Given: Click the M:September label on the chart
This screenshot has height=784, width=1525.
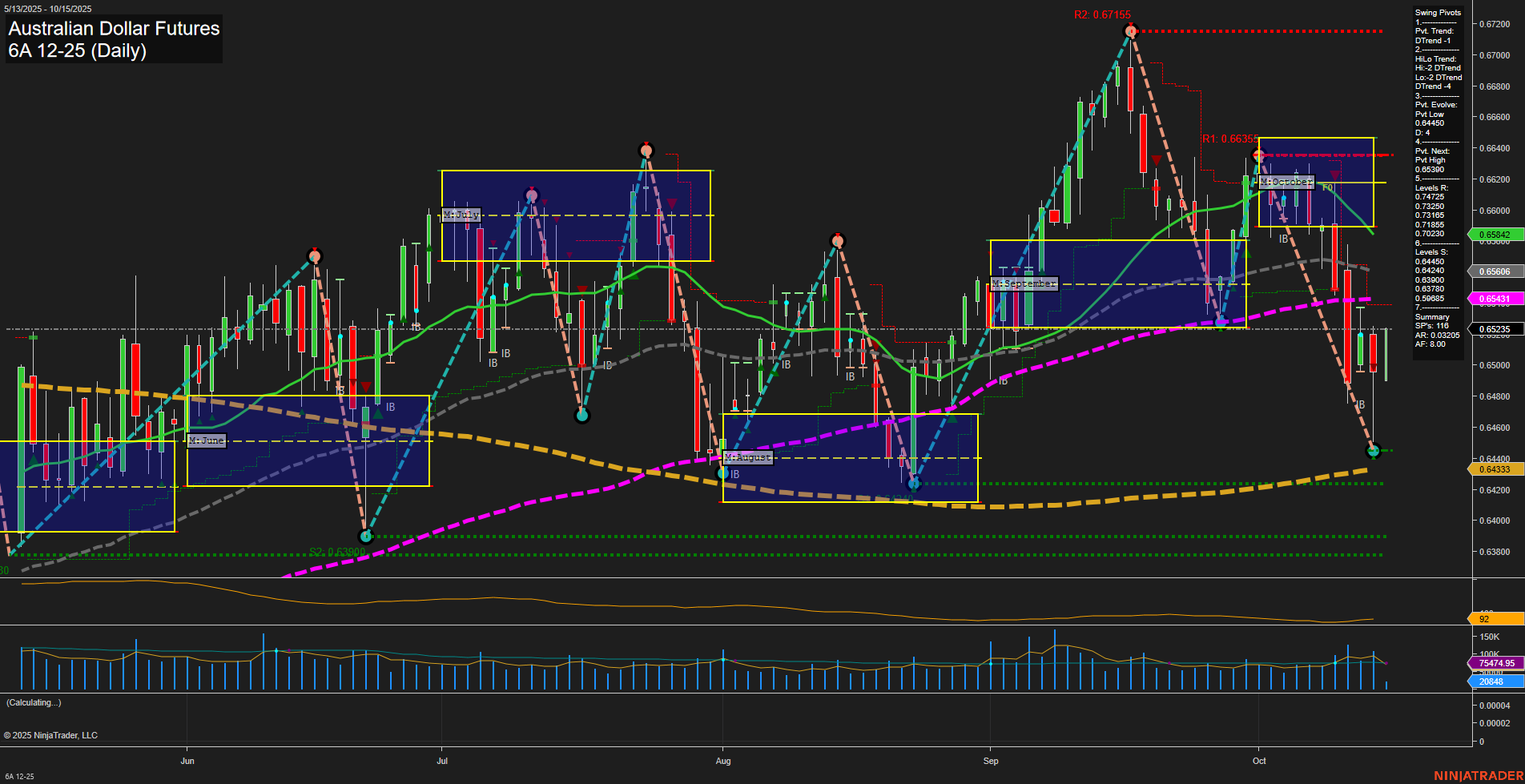Looking at the screenshot, I should 1024,283.
